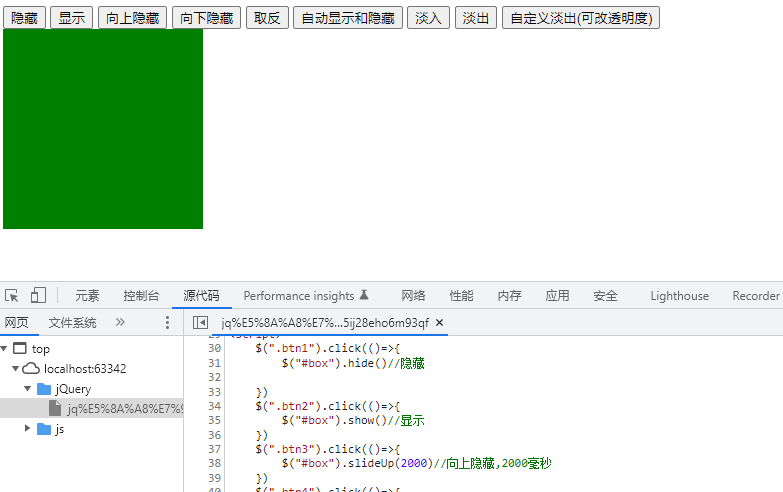Click the green box element
The width and height of the screenshot is (783, 492).
coord(103,129)
